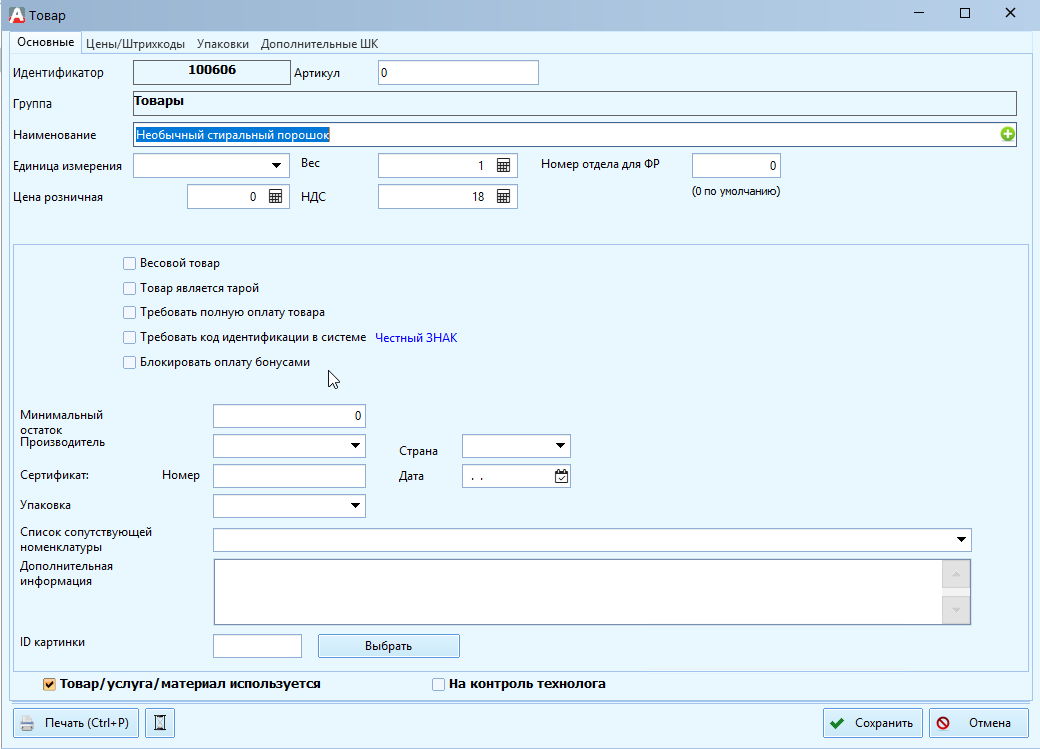Screen dimensions: 1040x749
Task: Switch to Основные tab
Action: (x=46, y=42)
